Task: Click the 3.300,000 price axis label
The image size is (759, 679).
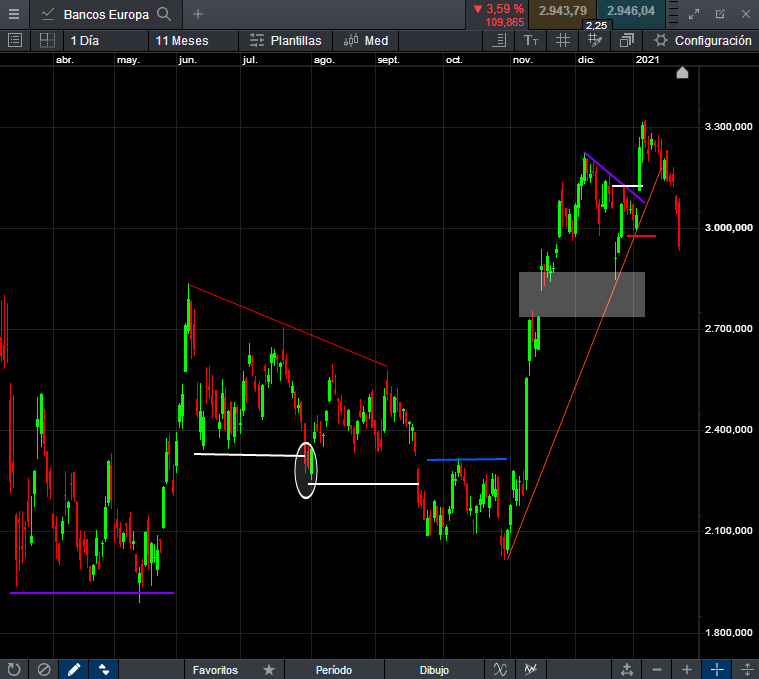Action: click(x=729, y=127)
